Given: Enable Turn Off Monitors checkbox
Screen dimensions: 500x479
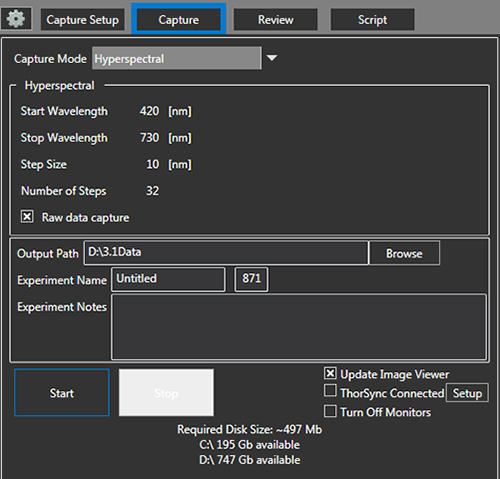Looking at the screenshot, I should [330, 411].
